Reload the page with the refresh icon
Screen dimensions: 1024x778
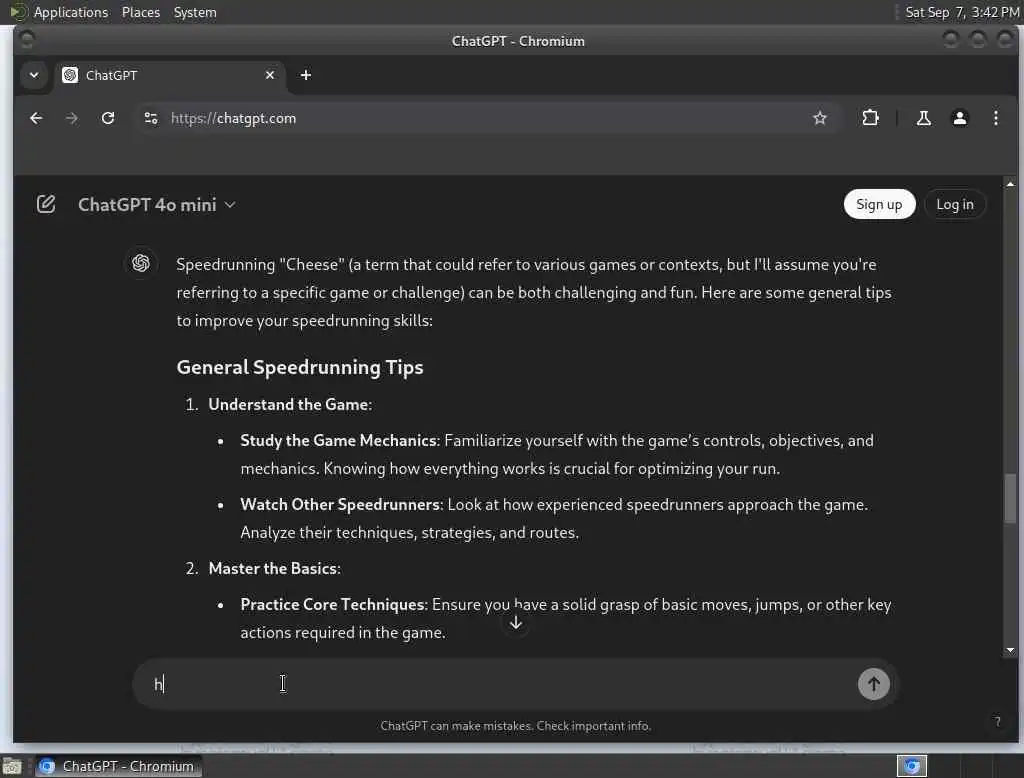click(108, 118)
